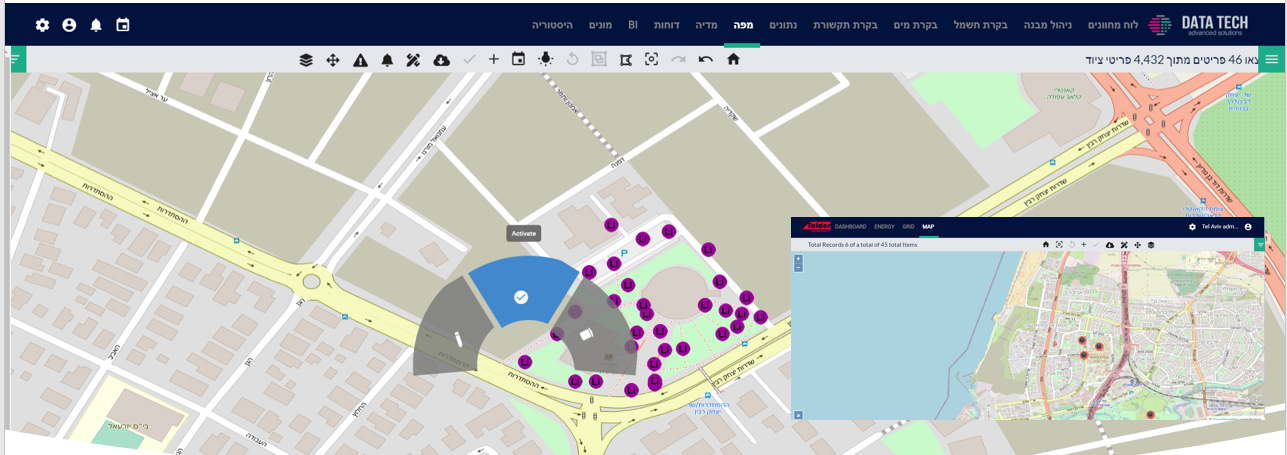Viewport: 1287px width, 455px height.
Task: Select the four-arrow move tool in main toolbar
Action: pyautogui.click(x=333, y=60)
